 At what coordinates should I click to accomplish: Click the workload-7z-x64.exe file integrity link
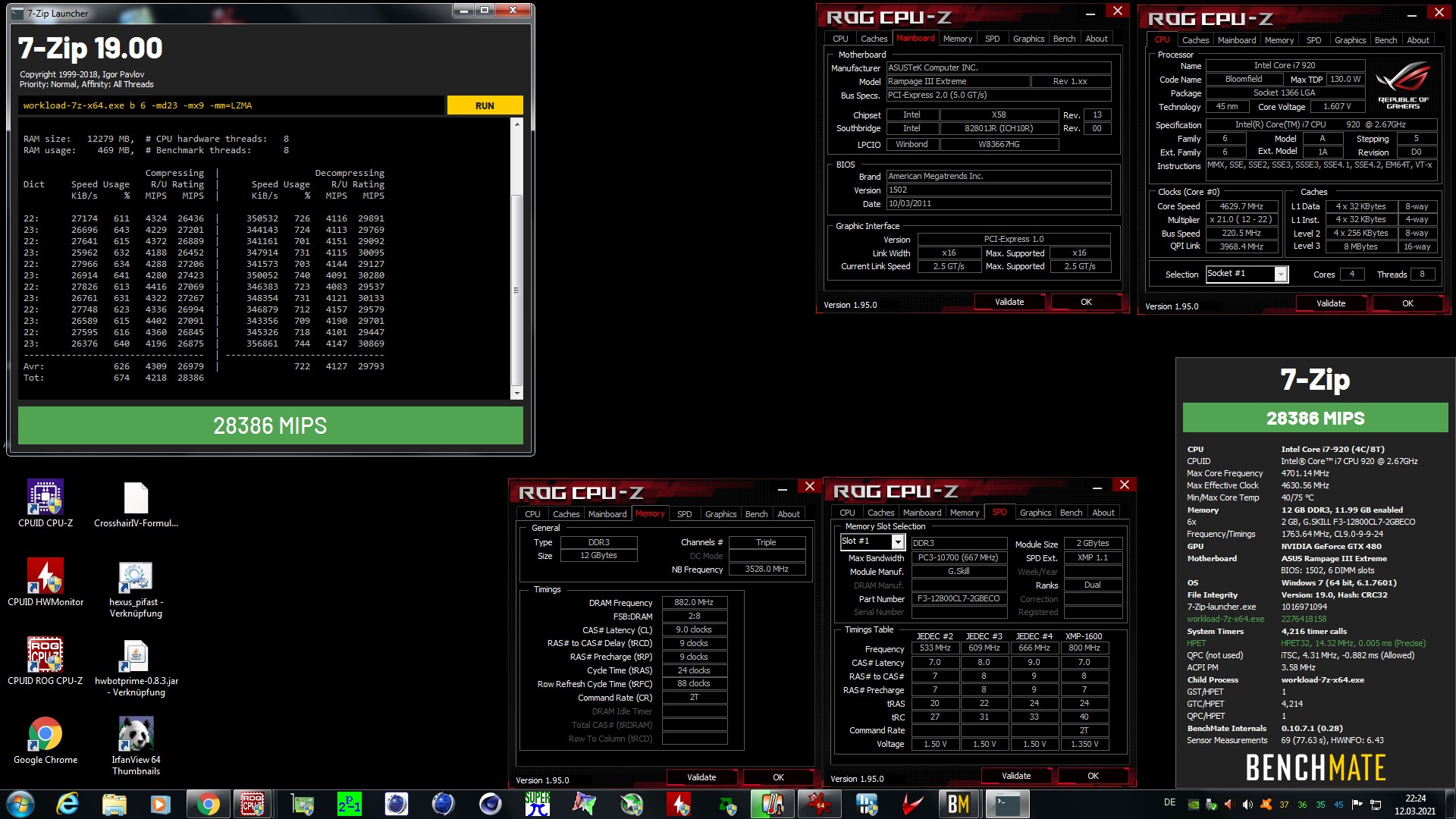click(1225, 619)
